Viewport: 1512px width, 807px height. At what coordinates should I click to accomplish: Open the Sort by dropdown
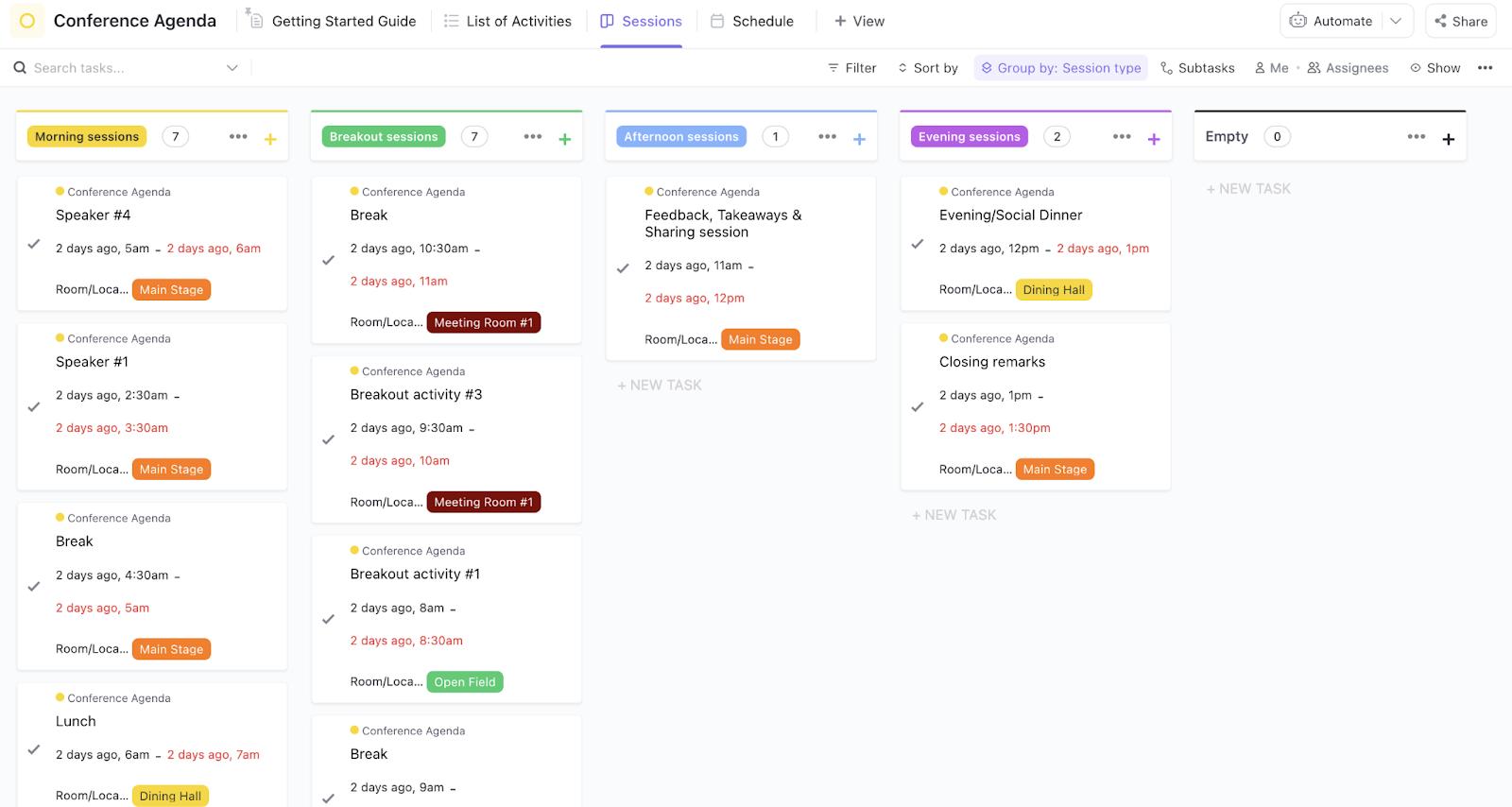pos(928,68)
